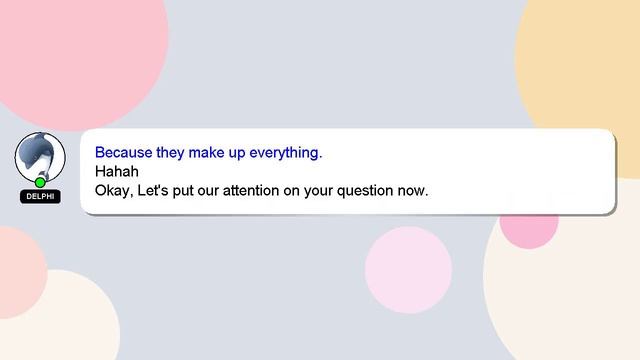640x360 pixels.
Task: Click the word "everything." in blue text
Action: pos(286,153)
